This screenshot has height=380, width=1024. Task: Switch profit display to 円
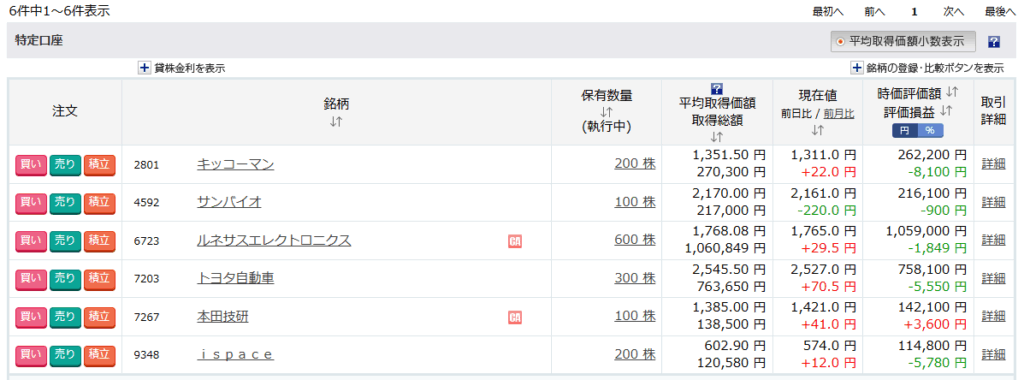click(x=904, y=131)
